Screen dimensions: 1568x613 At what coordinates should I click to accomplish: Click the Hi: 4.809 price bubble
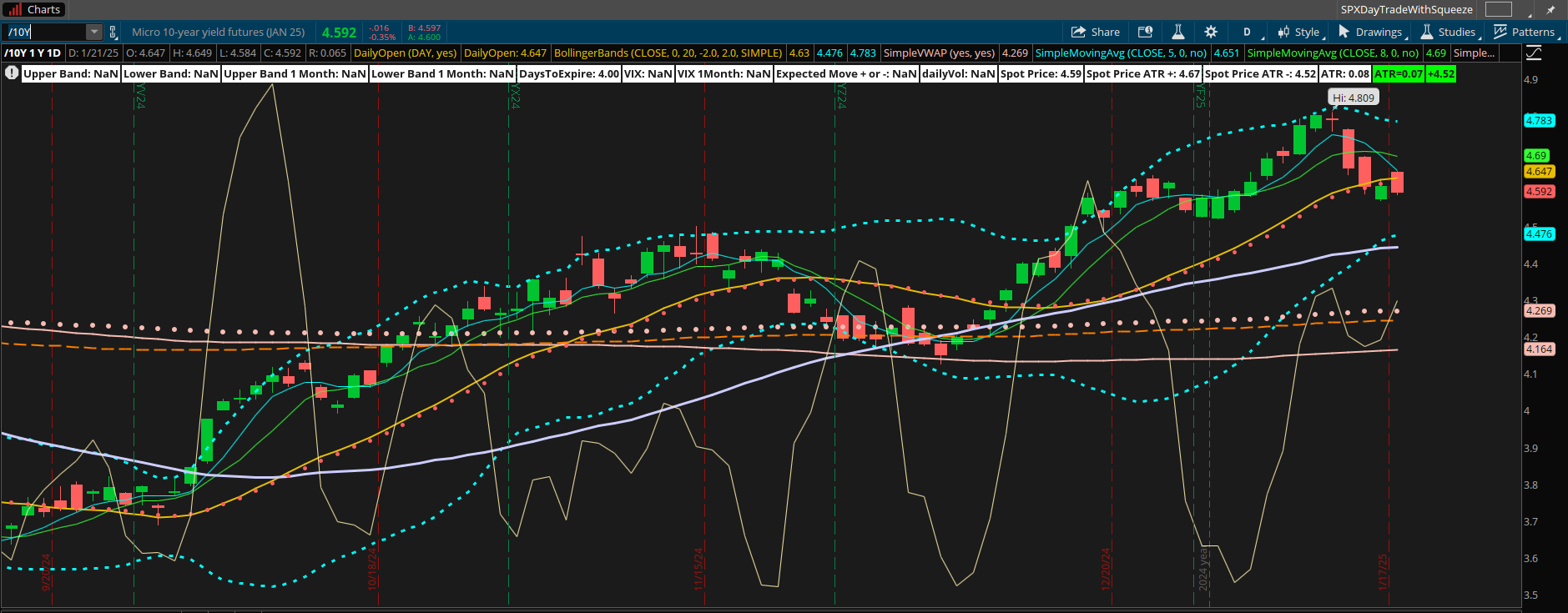tap(1353, 98)
